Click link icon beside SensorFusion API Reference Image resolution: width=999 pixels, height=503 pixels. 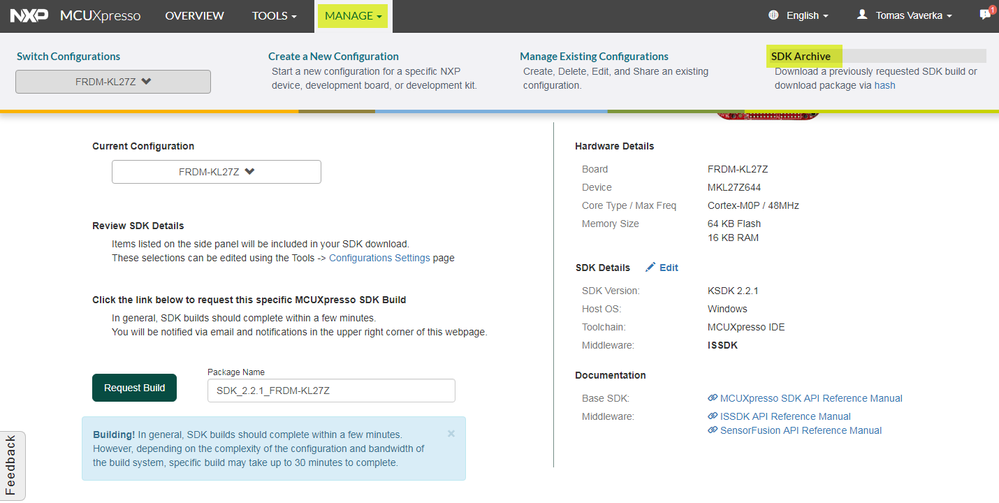tap(712, 431)
